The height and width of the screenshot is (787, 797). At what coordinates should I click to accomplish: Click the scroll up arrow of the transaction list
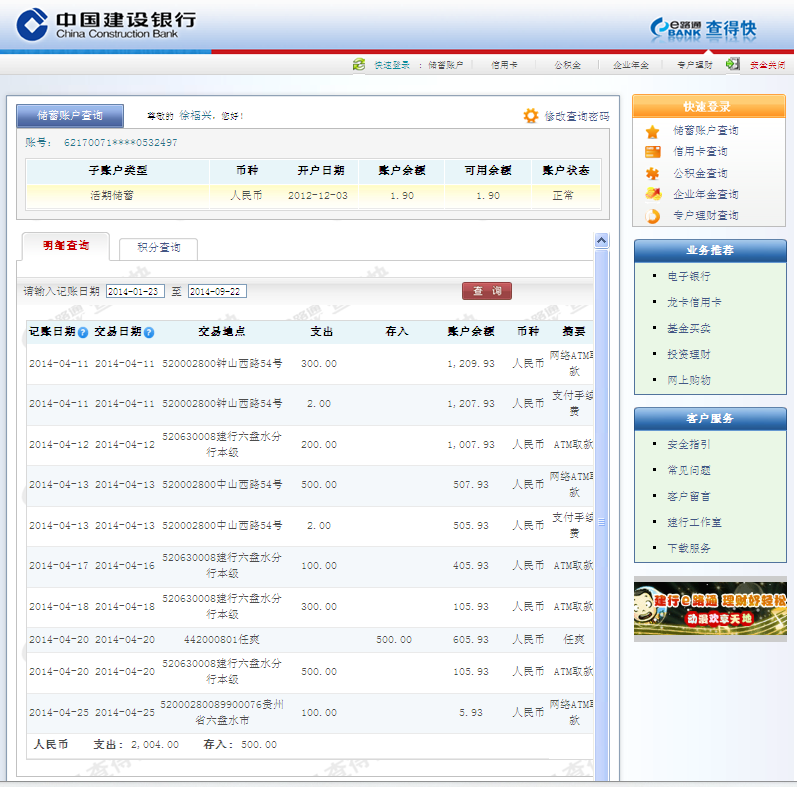[601, 240]
